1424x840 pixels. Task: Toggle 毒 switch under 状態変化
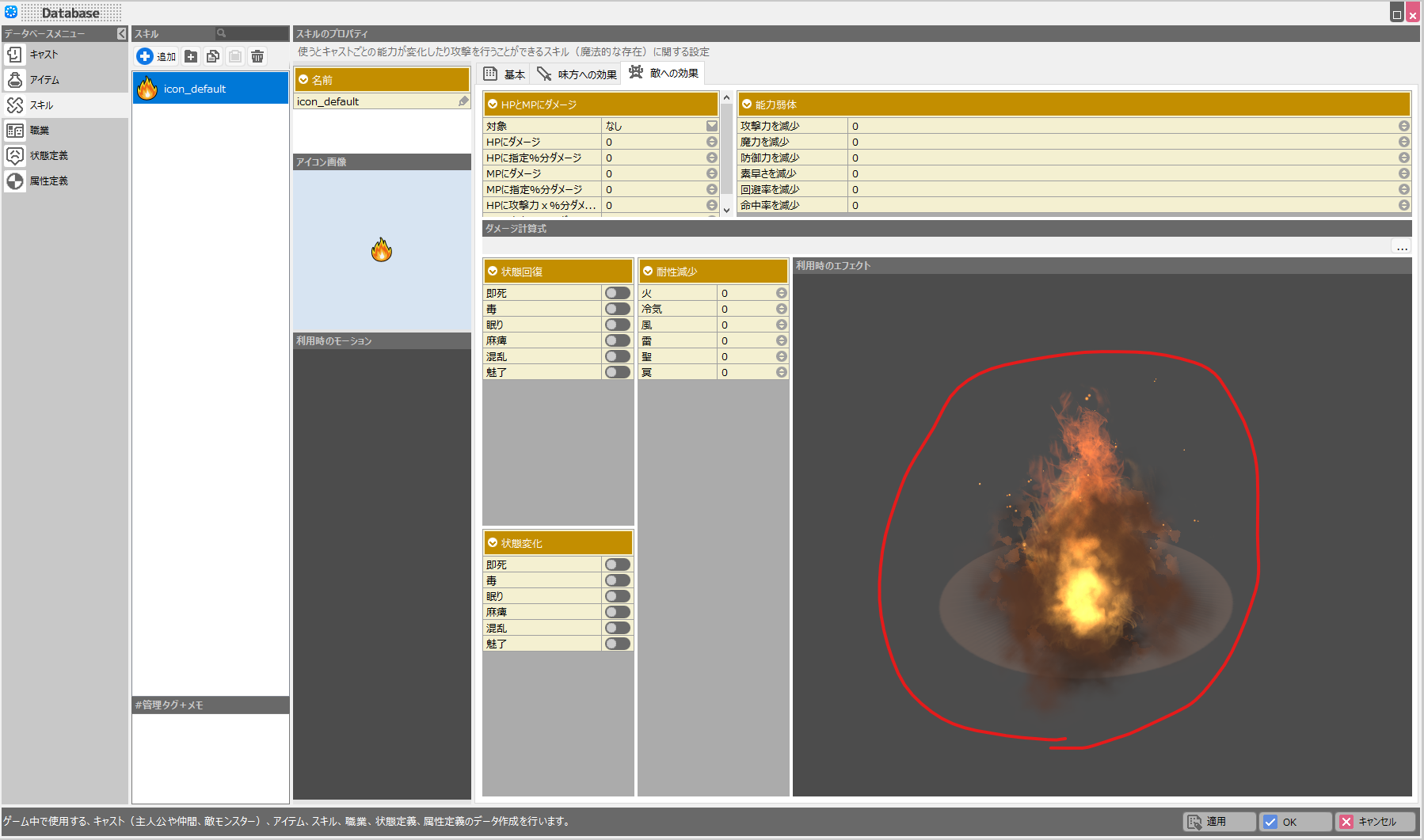[x=617, y=580]
